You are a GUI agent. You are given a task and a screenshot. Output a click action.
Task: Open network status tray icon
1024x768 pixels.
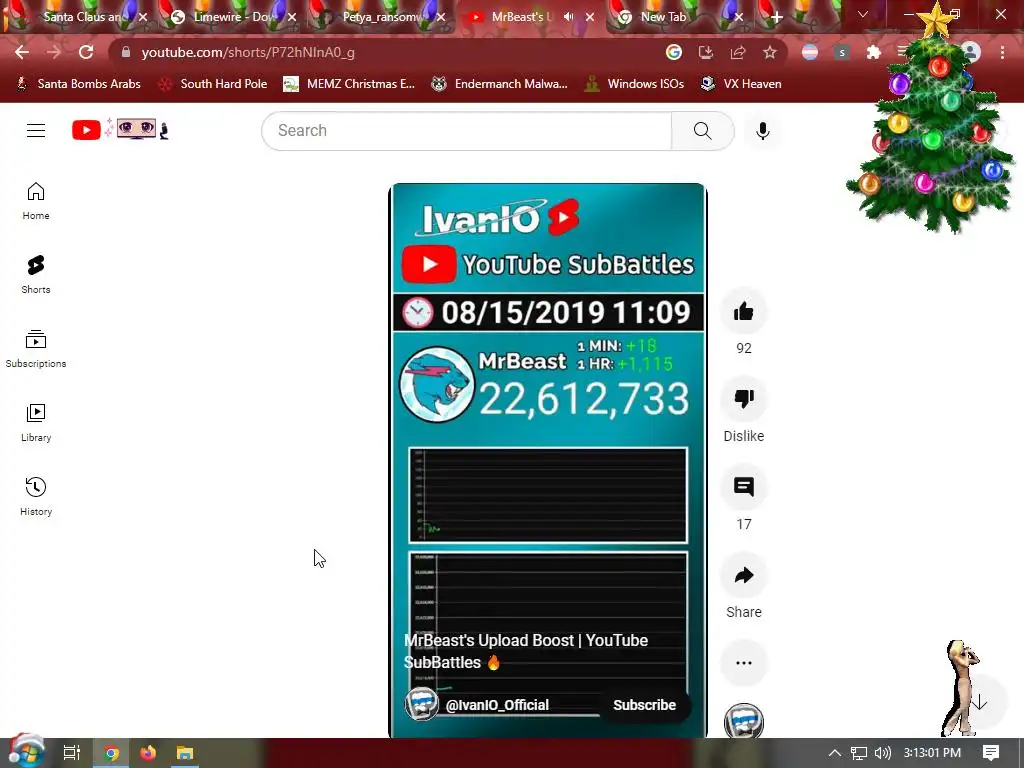[858, 753]
